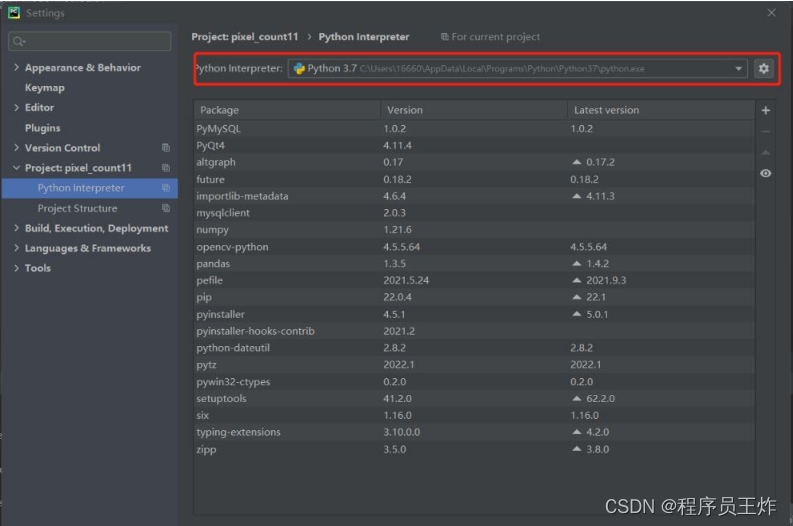Click upgrade arrow next to pyinstaller 5.0.1
The image size is (793, 526).
click(577, 314)
